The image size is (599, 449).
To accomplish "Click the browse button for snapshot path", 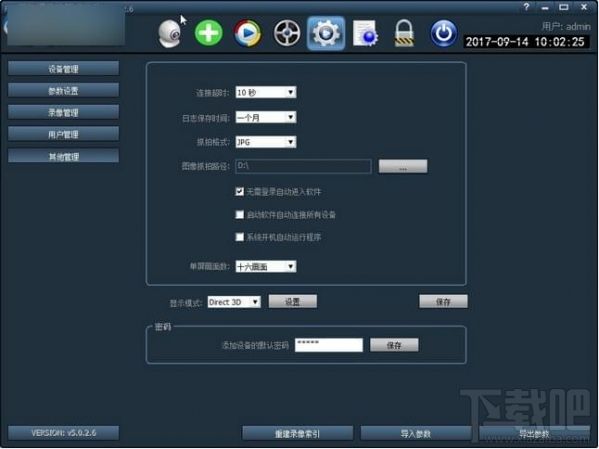I will [403, 167].
